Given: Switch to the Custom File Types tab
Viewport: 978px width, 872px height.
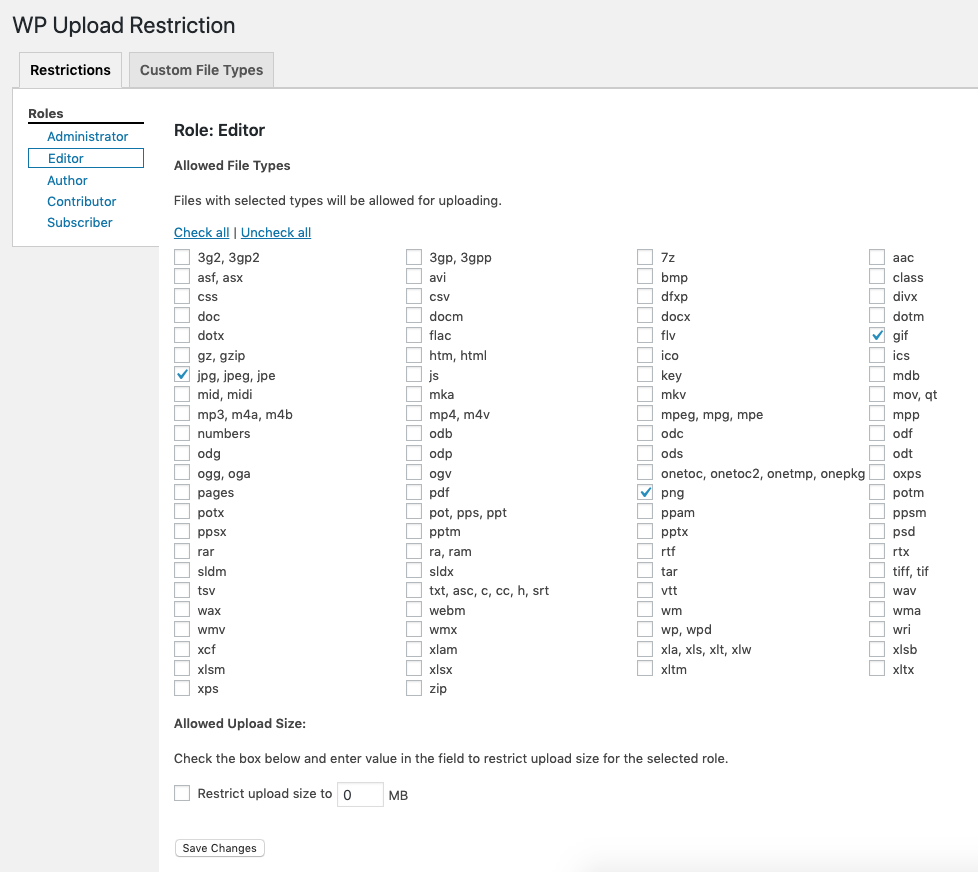Looking at the screenshot, I should point(200,70).
